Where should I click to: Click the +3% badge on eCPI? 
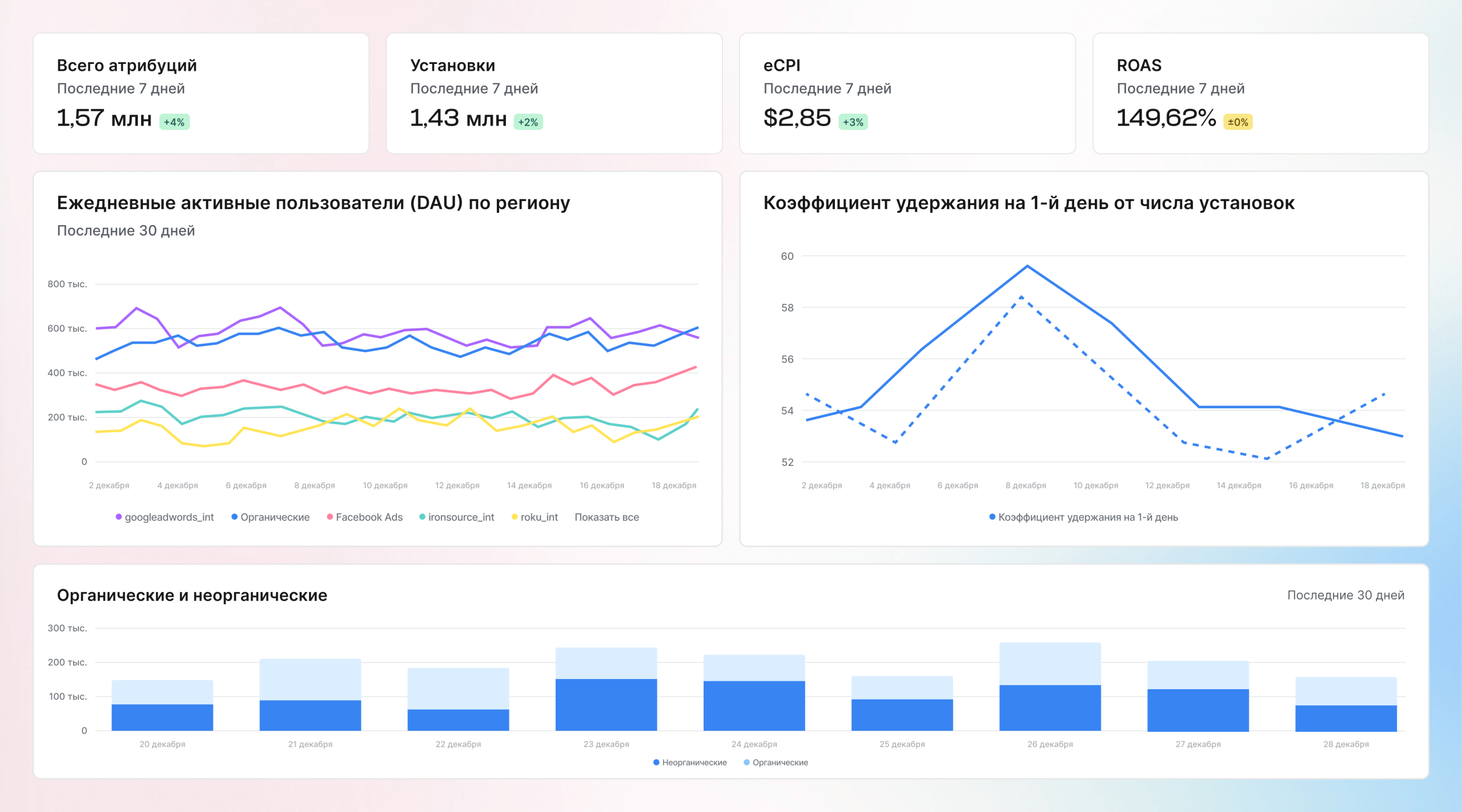click(853, 122)
